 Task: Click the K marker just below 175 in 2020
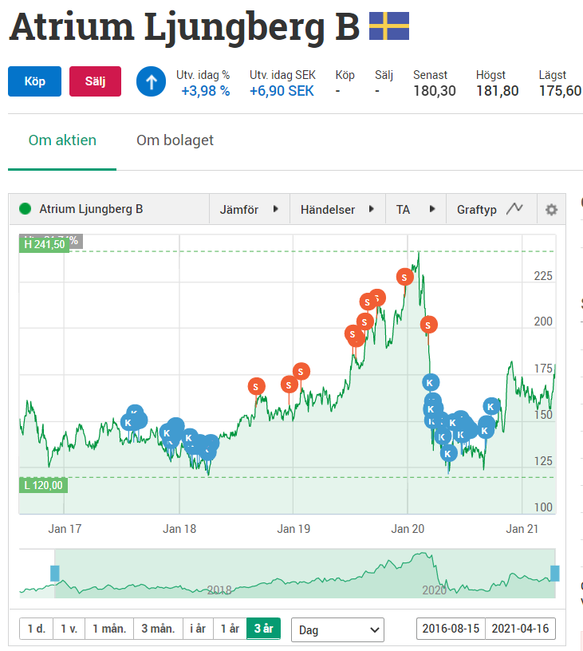point(431,382)
